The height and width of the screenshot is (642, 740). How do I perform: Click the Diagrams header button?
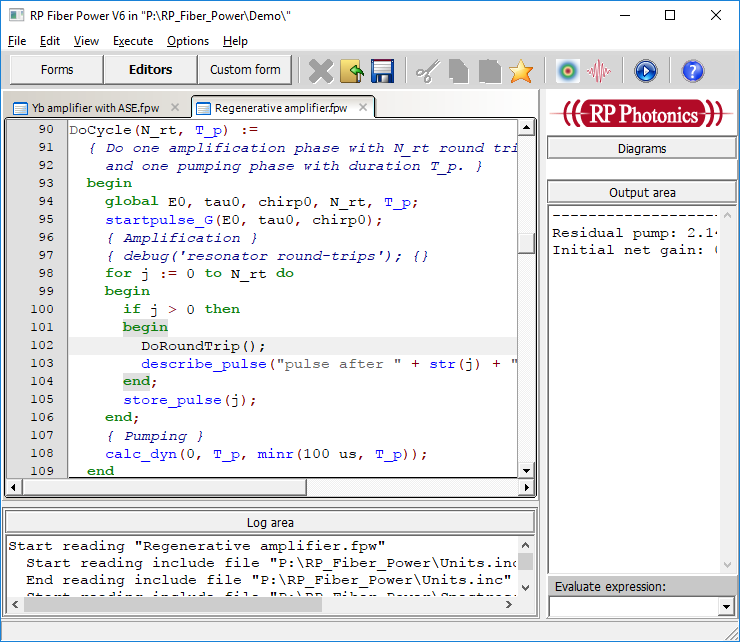click(x=642, y=149)
